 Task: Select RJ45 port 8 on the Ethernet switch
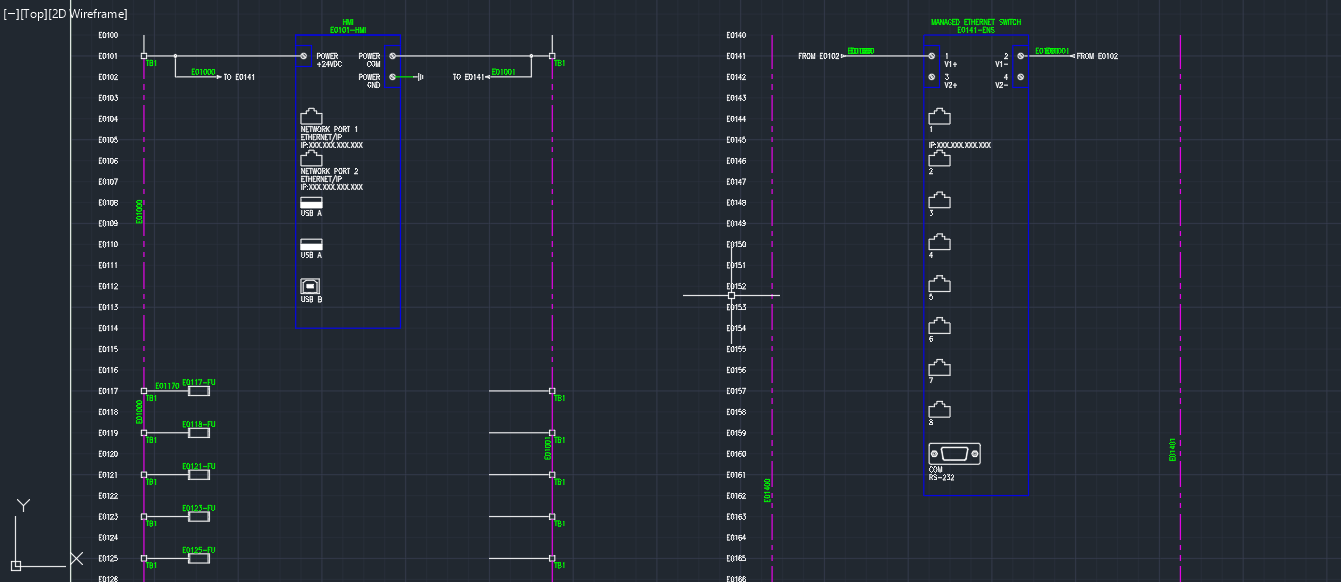pos(938,409)
